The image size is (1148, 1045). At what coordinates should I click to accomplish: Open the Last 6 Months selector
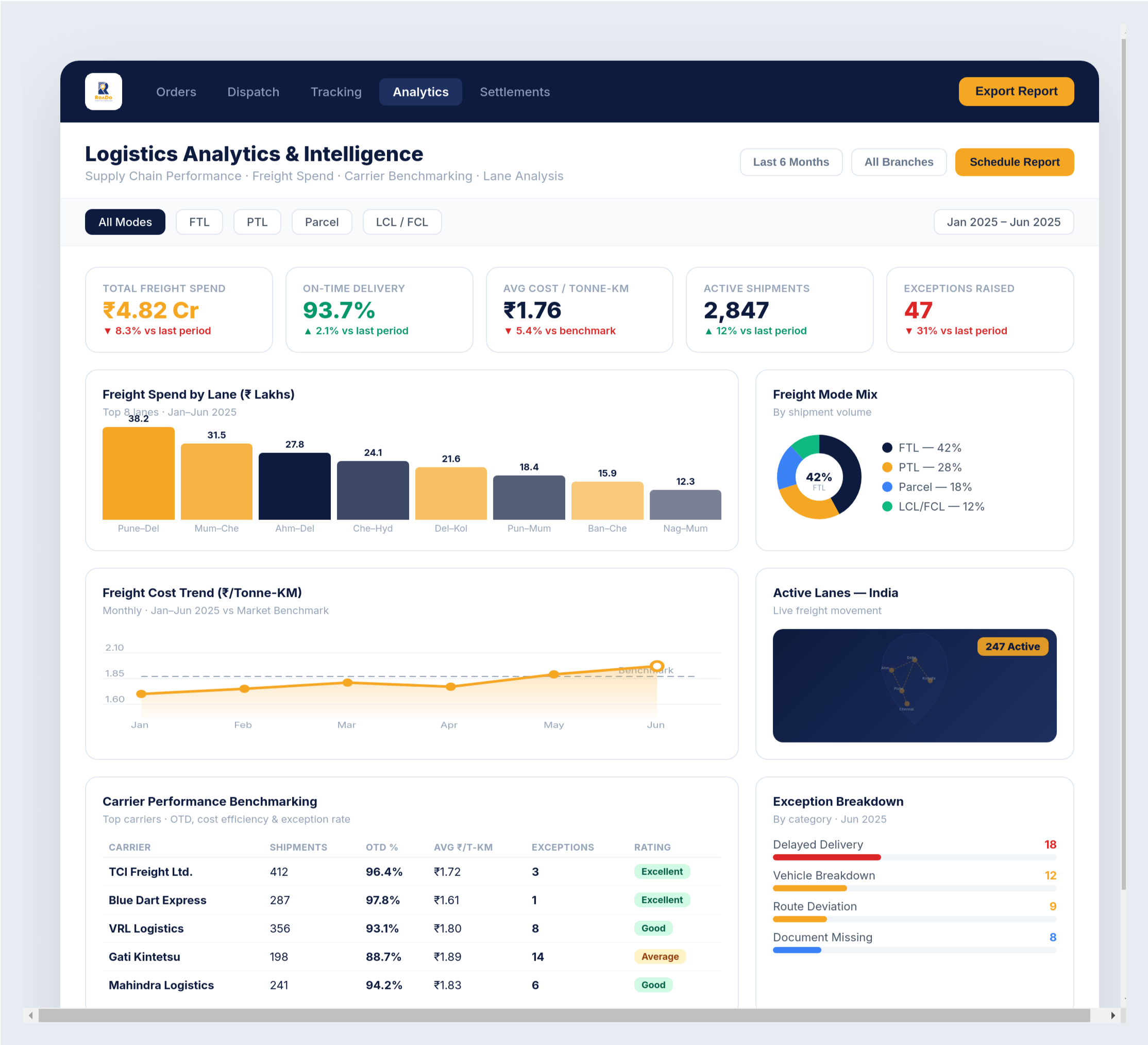(791, 162)
